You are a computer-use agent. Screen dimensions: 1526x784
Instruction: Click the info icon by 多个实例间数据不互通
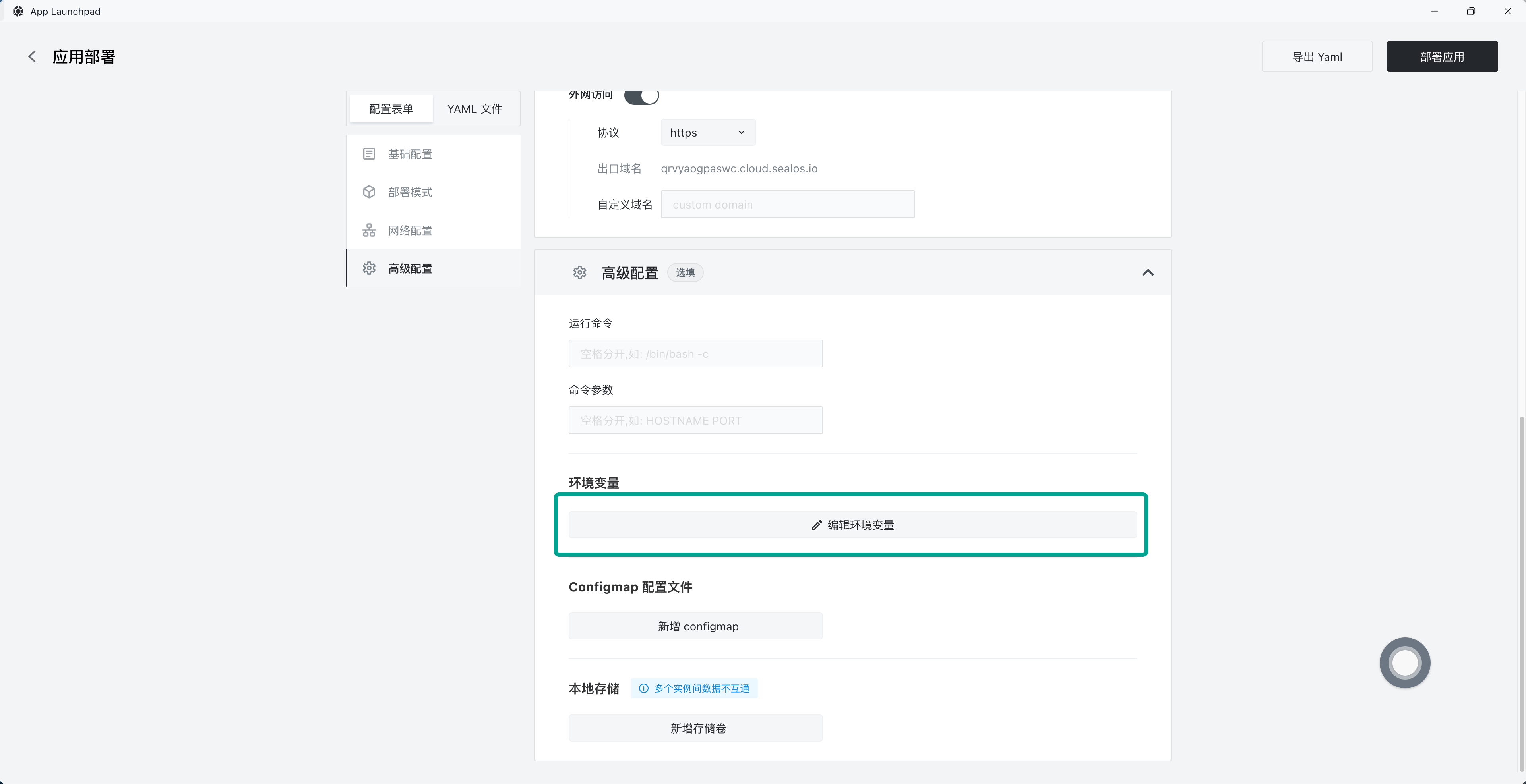(x=643, y=688)
